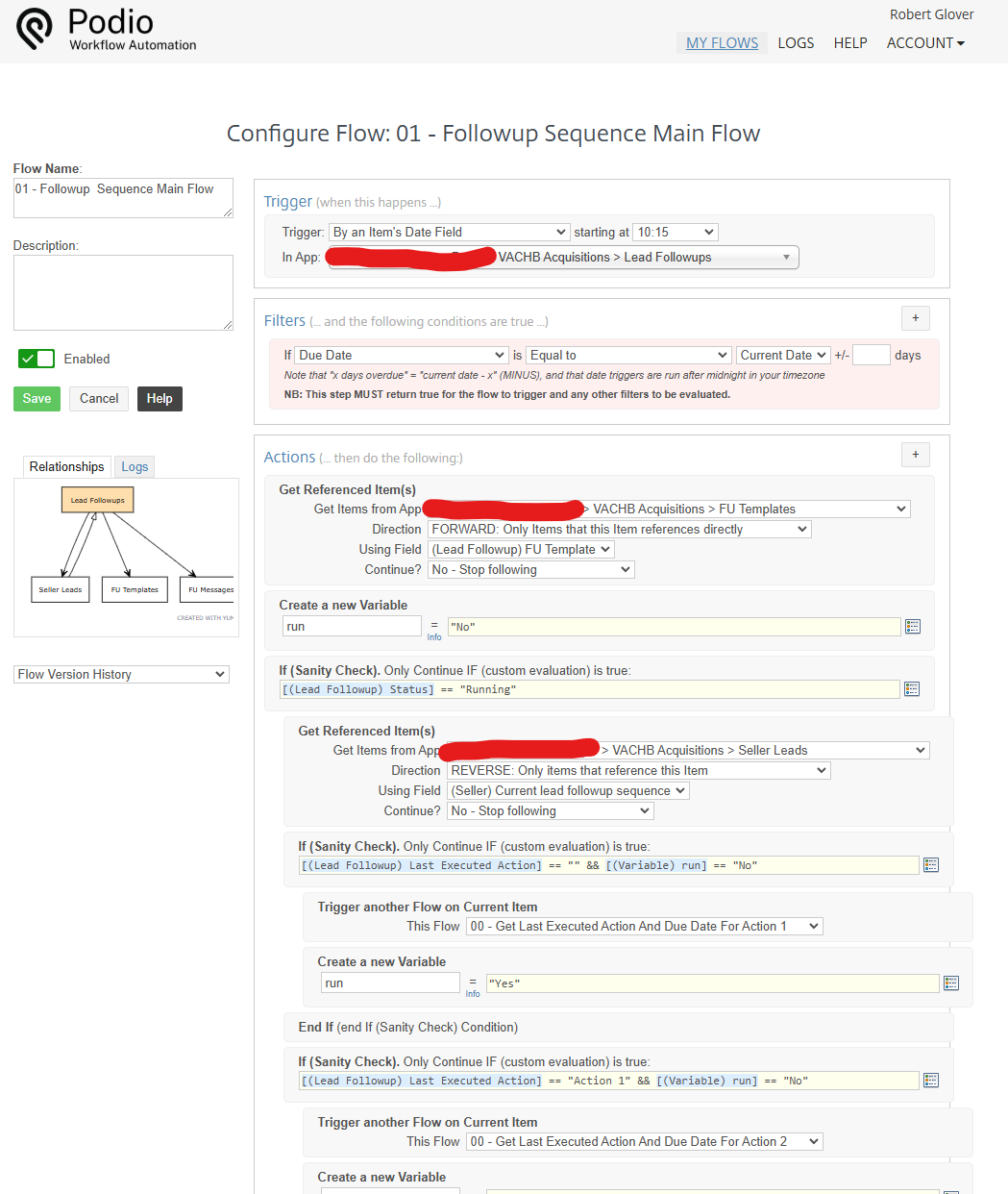Open expression editor for Status equals Running check
Image resolution: width=1008 pixels, height=1194 pixels.
pos(912,689)
